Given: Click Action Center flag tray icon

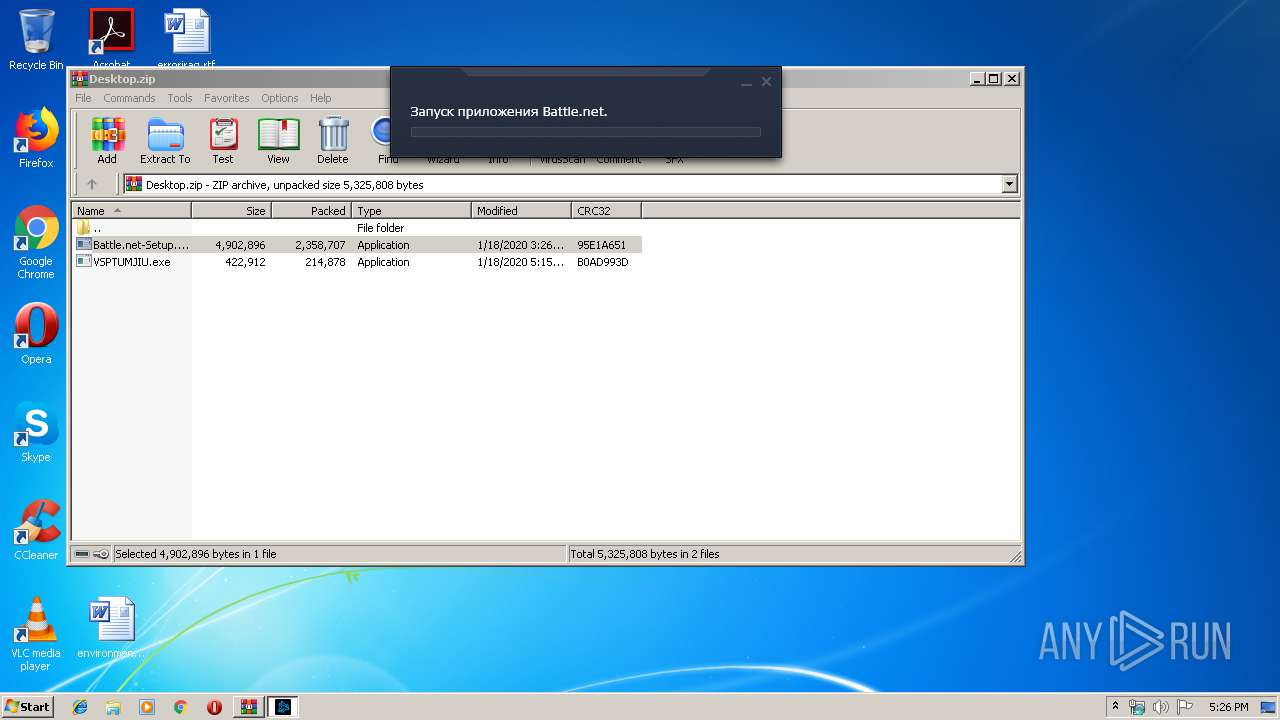Looking at the screenshot, I should (x=1184, y=707).
